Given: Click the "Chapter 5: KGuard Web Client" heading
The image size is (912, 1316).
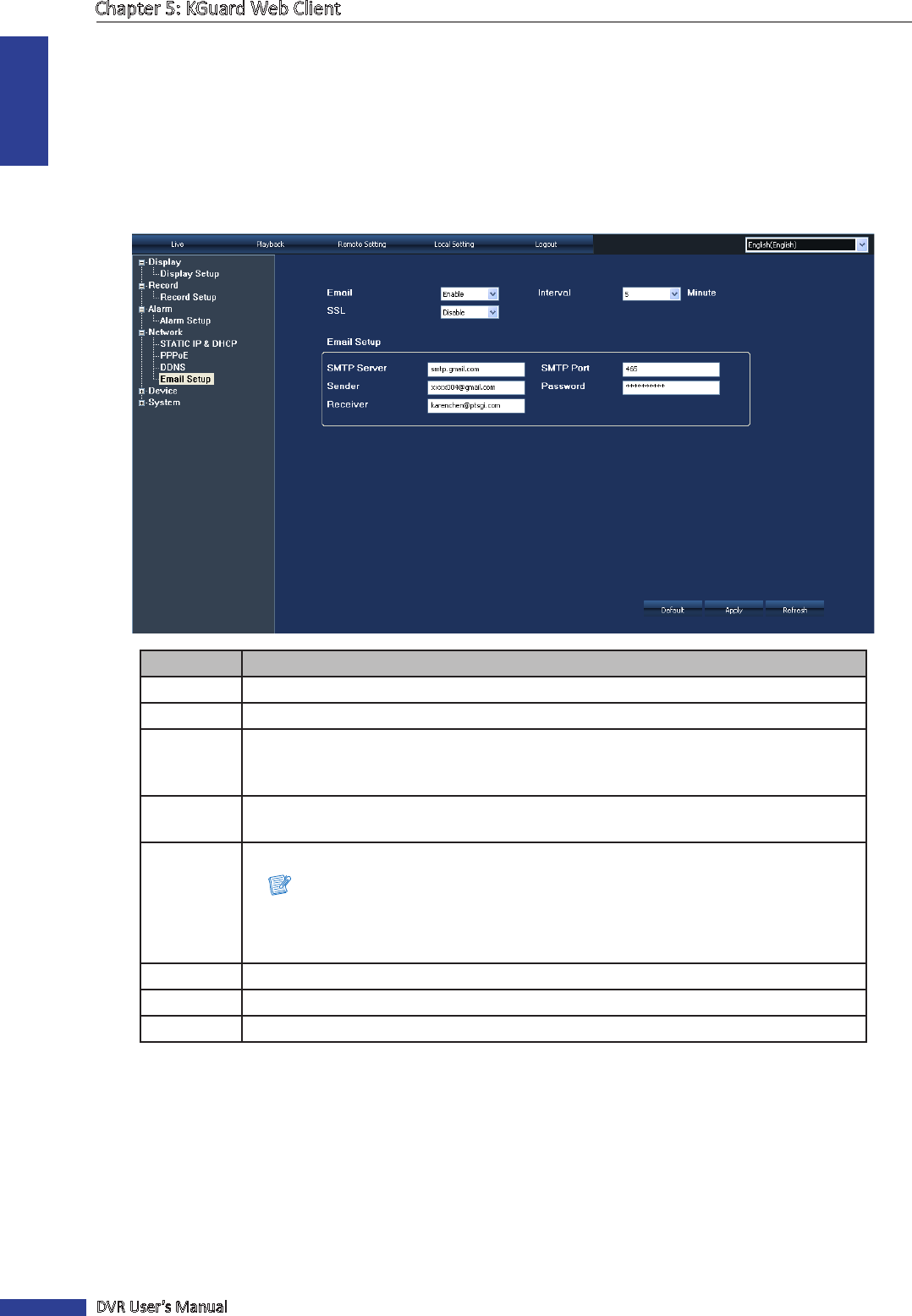Looking at the screenshot, I should 218,9.
